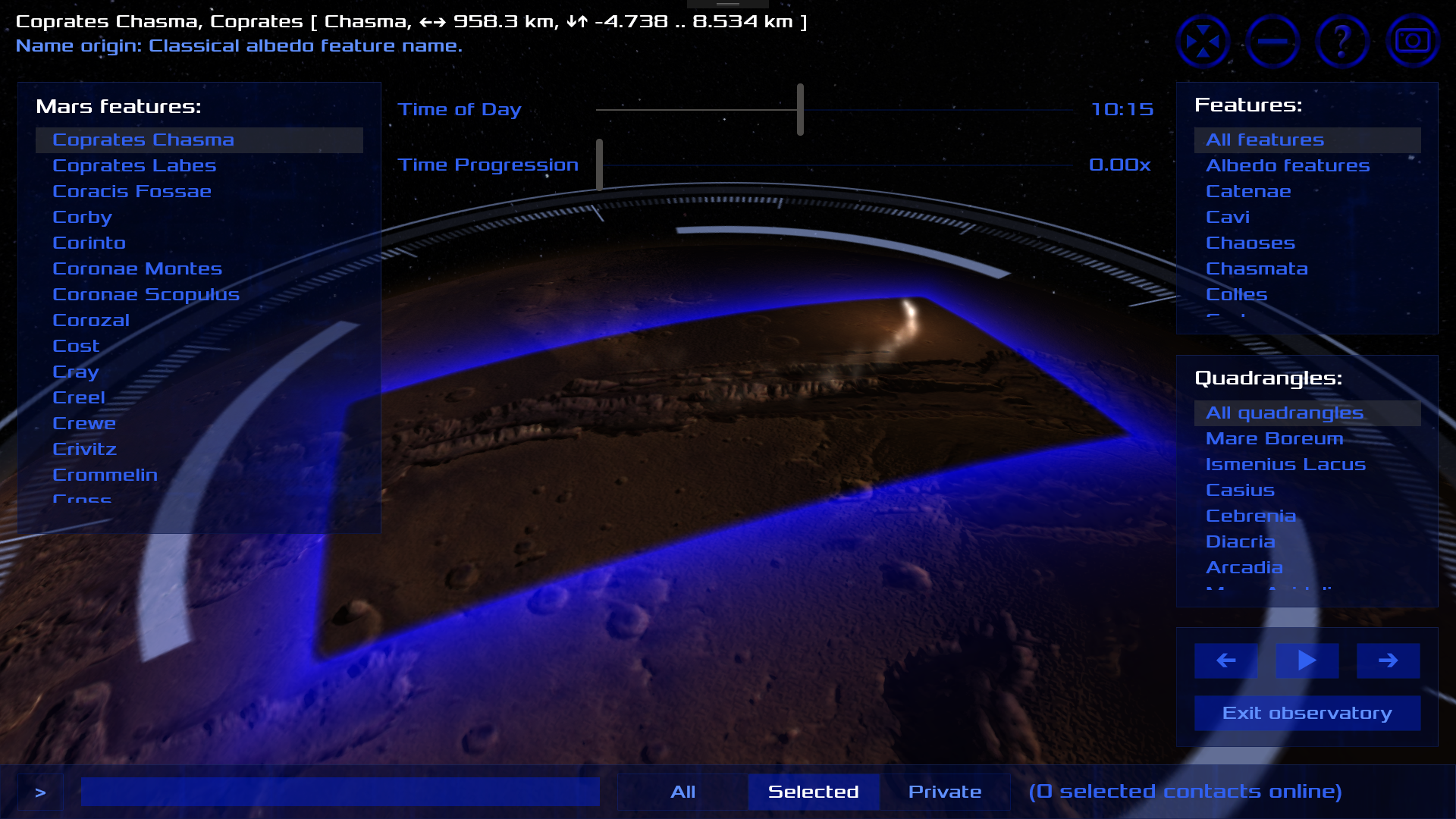This screenshot has height=819, width=1456.
Task: Select Coprates Labes in Mars features
Action: pos(199,166)
